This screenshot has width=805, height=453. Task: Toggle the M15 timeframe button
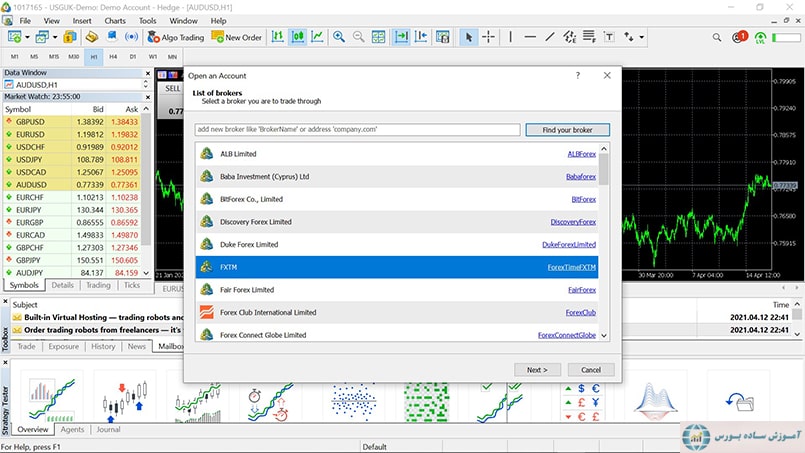pos(54,57)
